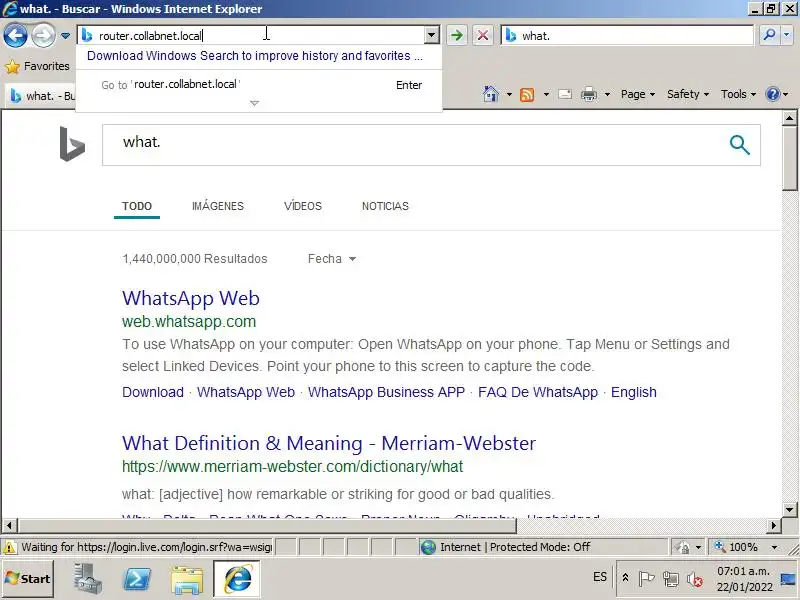Click the Home page icon
The height and width of the screenshot is (600, 800).
point(491,94)
